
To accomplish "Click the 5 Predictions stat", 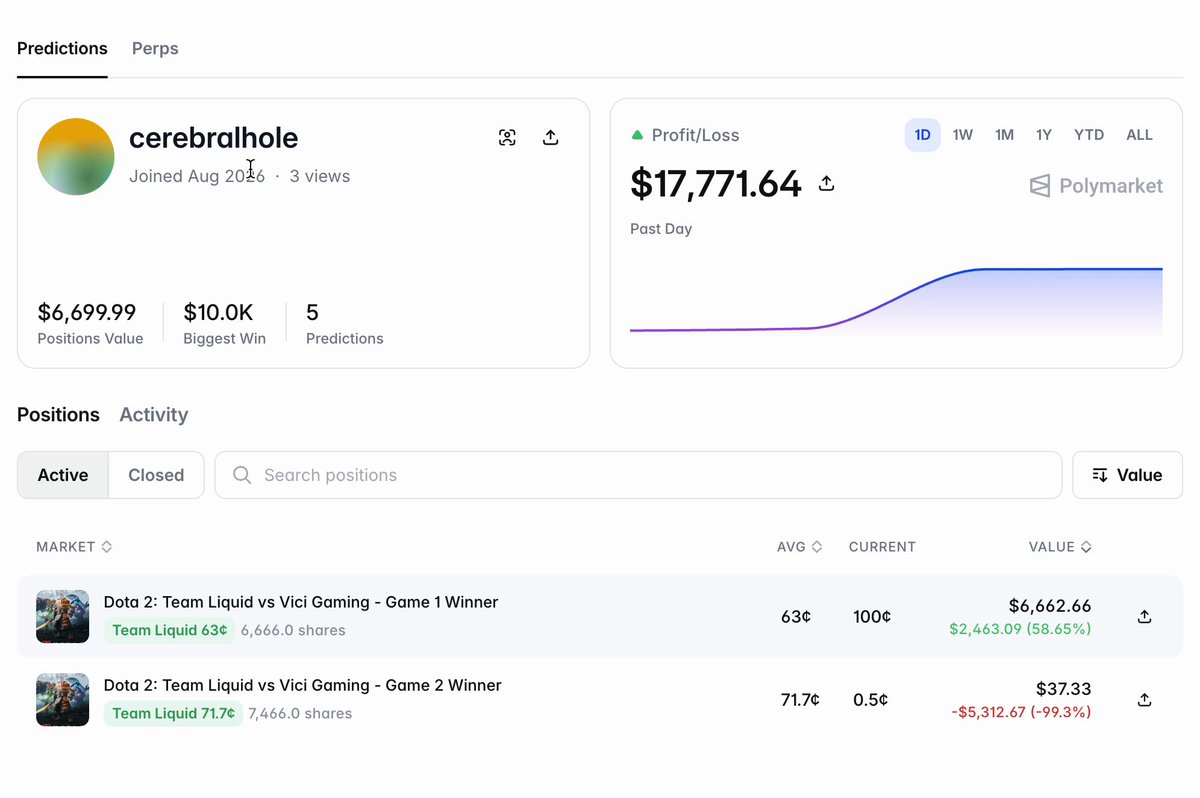I will 344,324.
